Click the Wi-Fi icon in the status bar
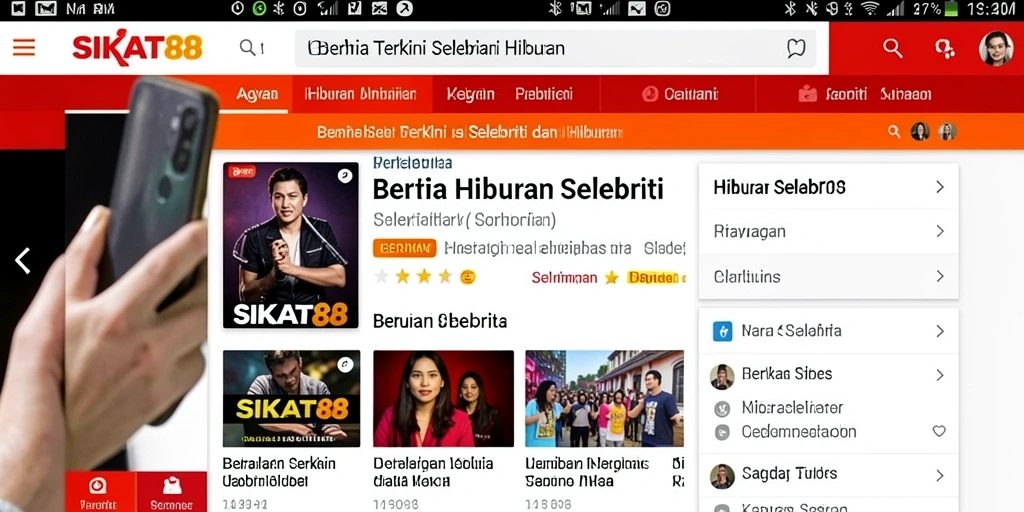Screen dimensions: 1024x512 869,8
